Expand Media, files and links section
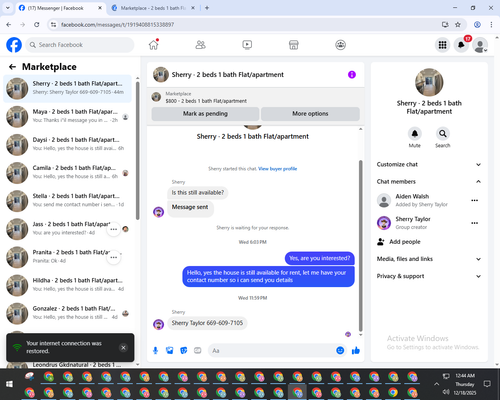Viewport: 500px width, 400px height. point(429,259)
